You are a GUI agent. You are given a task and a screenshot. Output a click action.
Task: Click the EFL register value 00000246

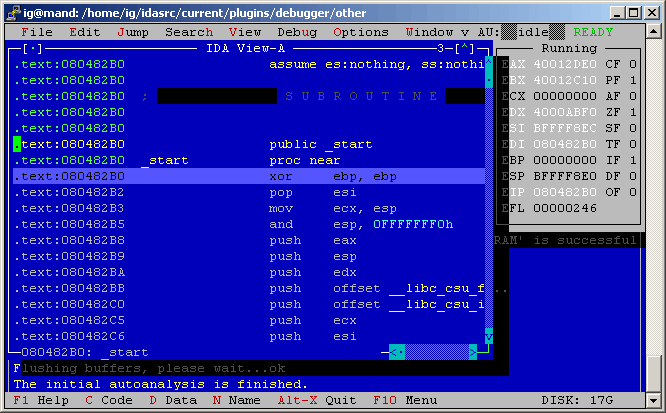tap(565, 208)
